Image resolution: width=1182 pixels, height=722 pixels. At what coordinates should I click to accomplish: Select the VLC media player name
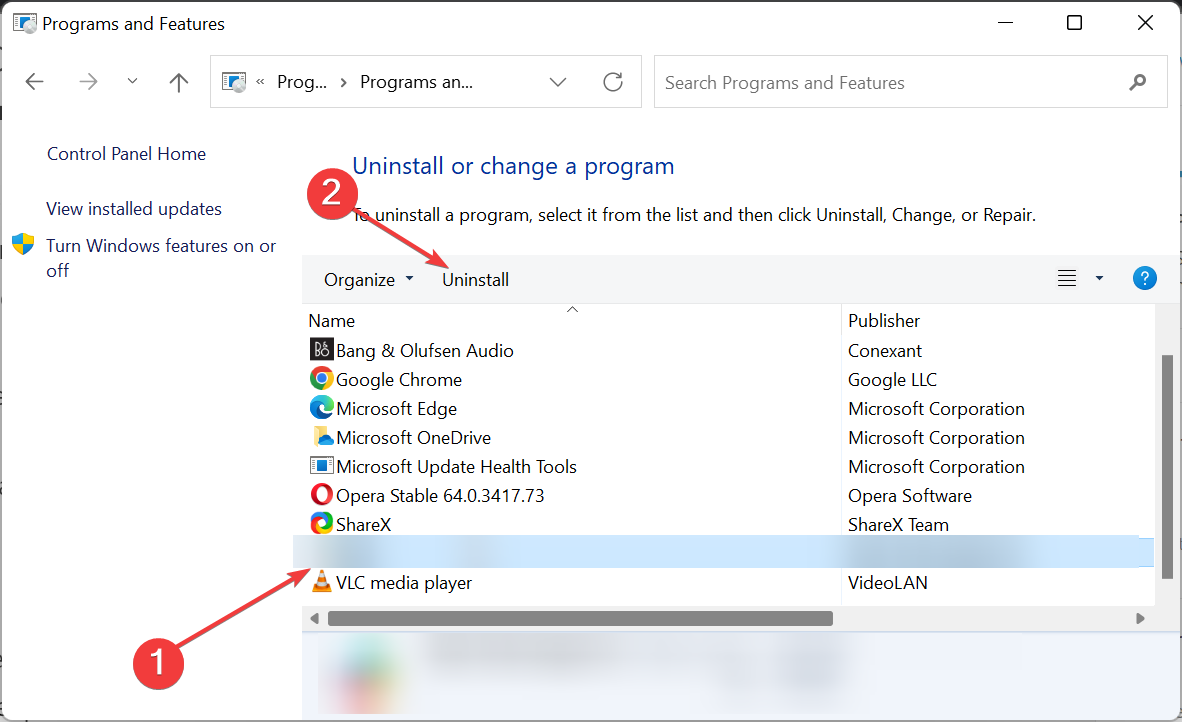click(x=404, y=583)
